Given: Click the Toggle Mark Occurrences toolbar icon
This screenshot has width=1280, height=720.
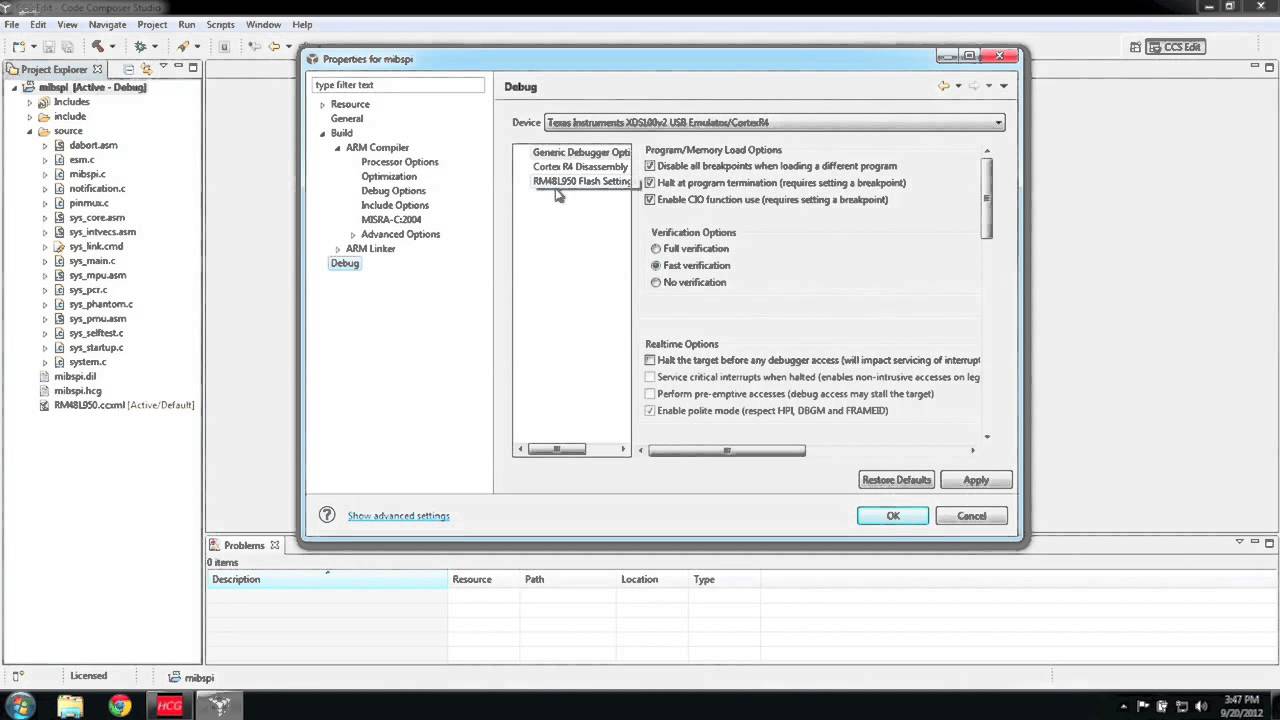Looking at the screenshot, I should pyautogui.click(x=224, y=47).
